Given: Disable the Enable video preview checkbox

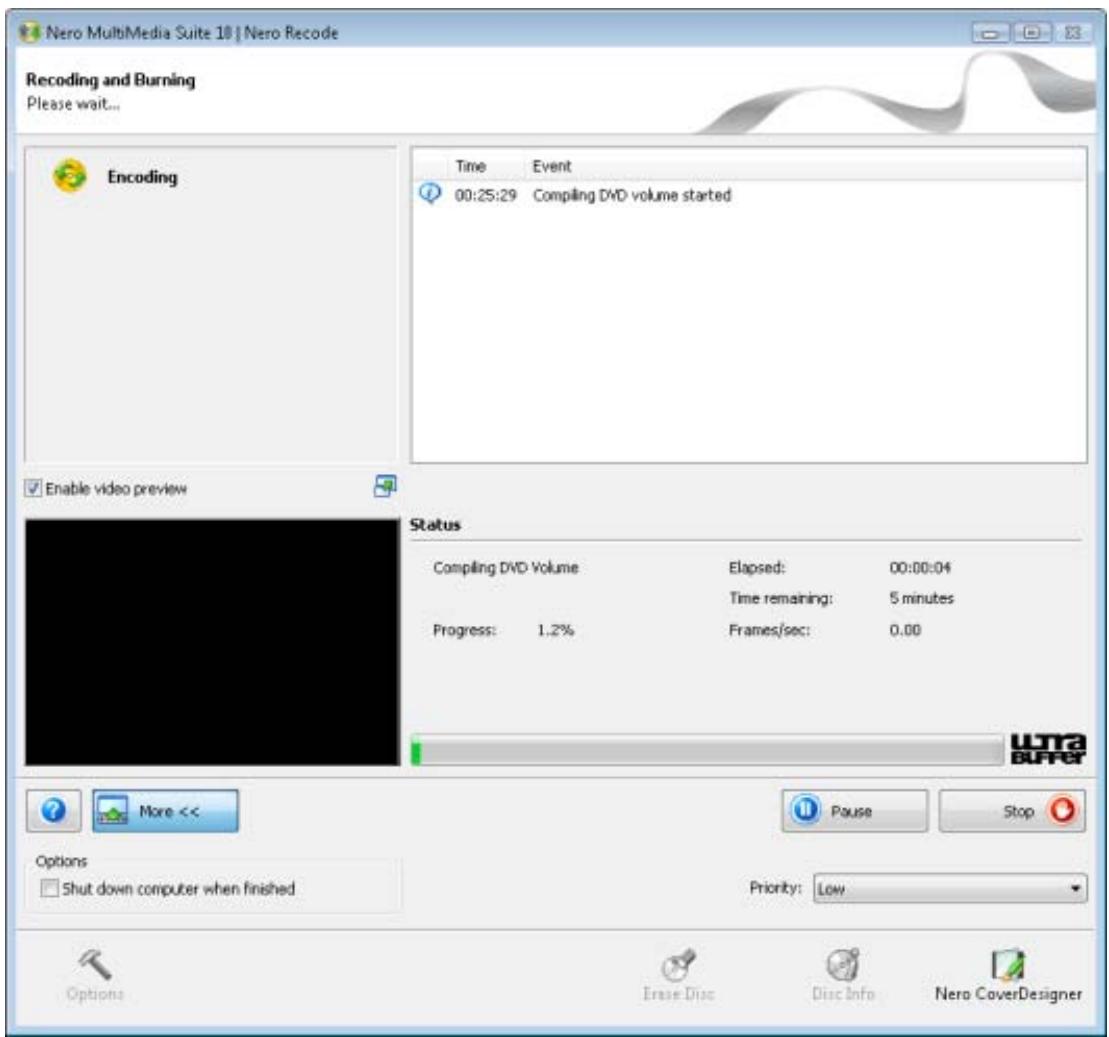Looking at the screenshot, I should pos(33,488).
